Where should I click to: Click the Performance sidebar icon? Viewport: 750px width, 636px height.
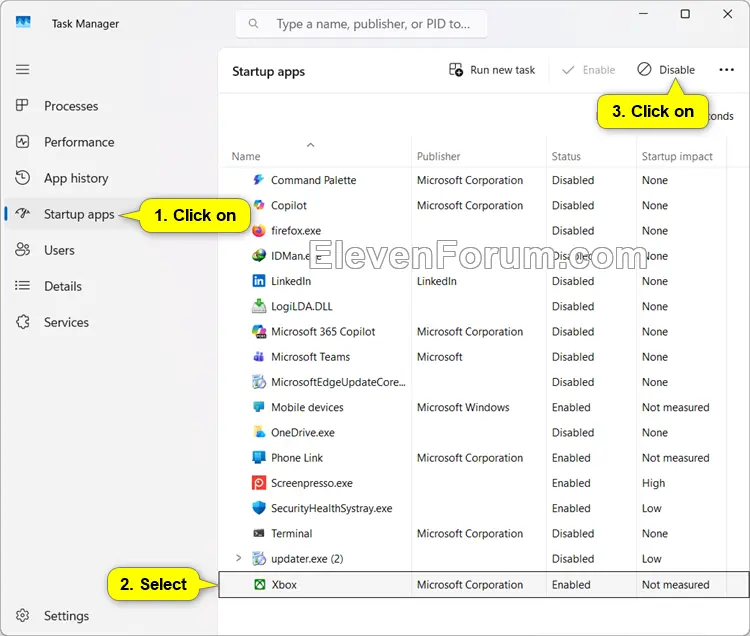click(22, 142)
